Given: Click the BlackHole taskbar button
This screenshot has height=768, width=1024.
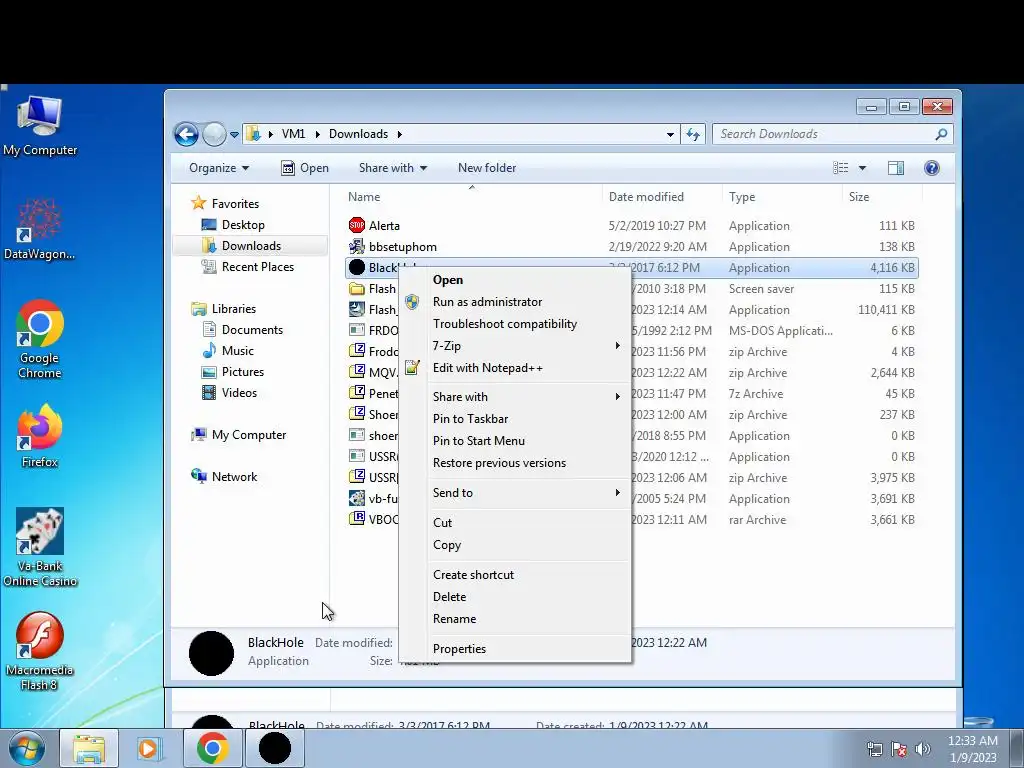Looking at the screenshot, I should (x=274, y=748).
